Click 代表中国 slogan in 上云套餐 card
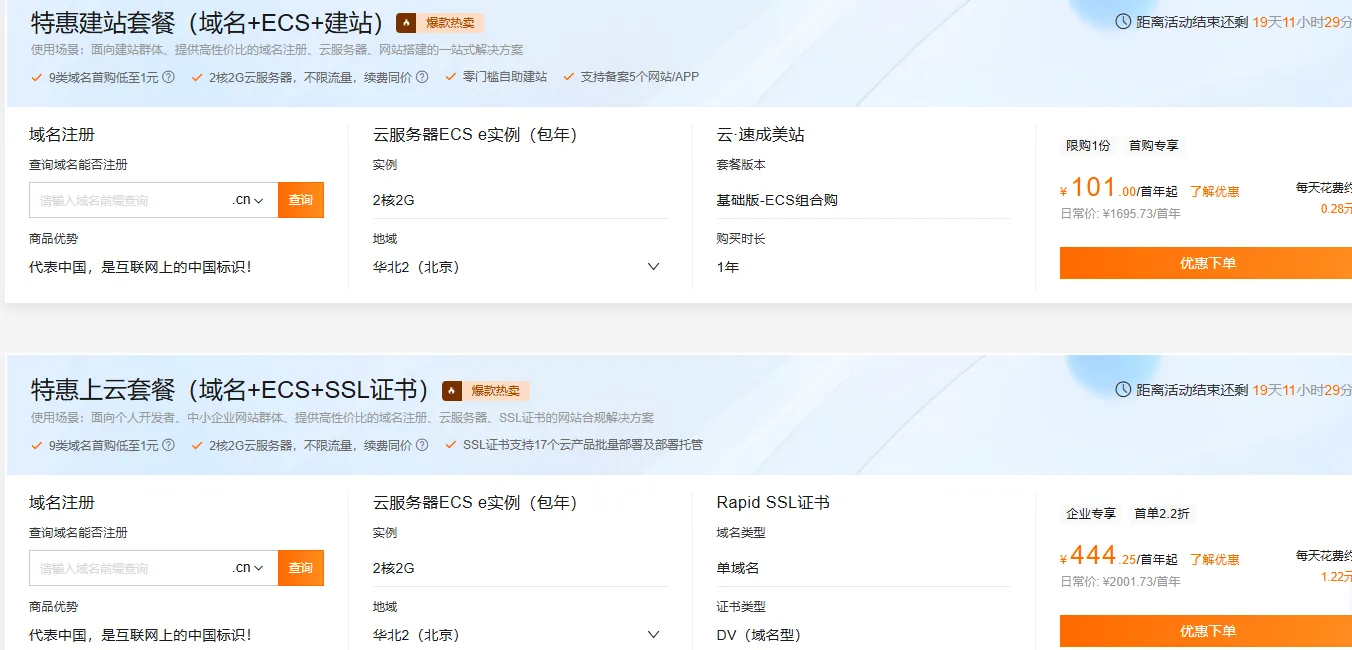Image resolution: width=1352 pixels, height=650 pixels. pyautogui.click(x=140, y=635)
